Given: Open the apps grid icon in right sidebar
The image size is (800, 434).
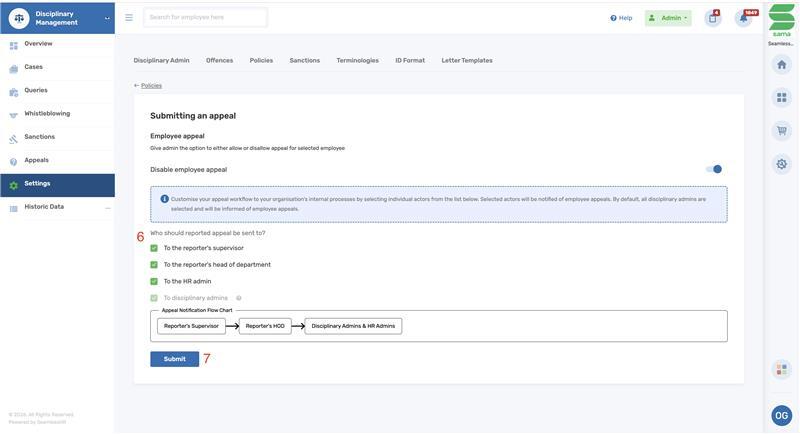Looking at the screenshot, I should coord(781,98).
